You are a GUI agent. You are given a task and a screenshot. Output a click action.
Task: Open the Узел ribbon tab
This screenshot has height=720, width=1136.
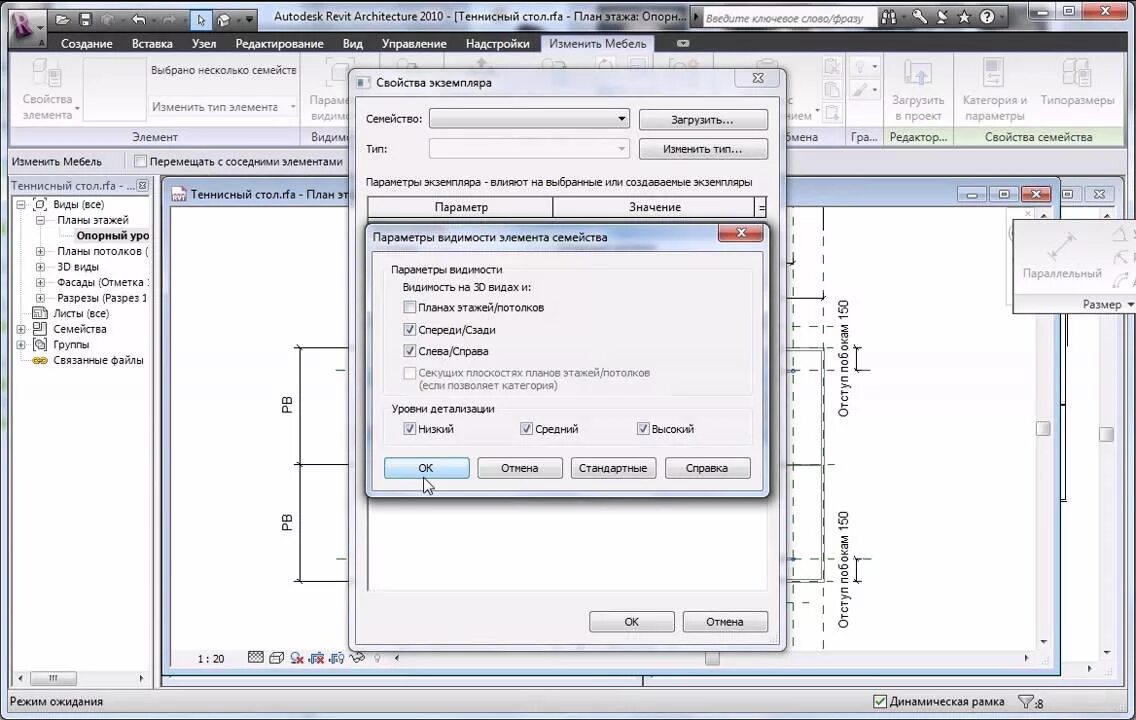[x=204, y=43]
